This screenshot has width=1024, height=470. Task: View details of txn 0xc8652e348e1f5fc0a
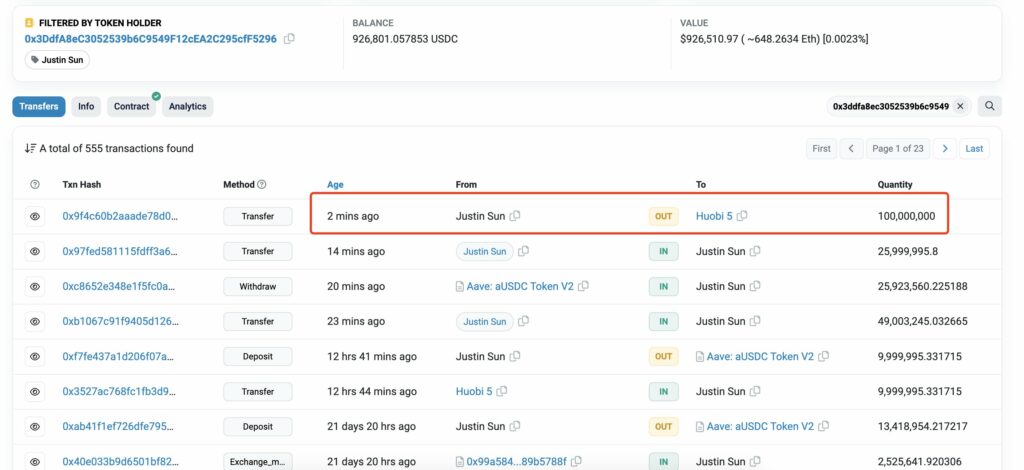pos(35,287)
